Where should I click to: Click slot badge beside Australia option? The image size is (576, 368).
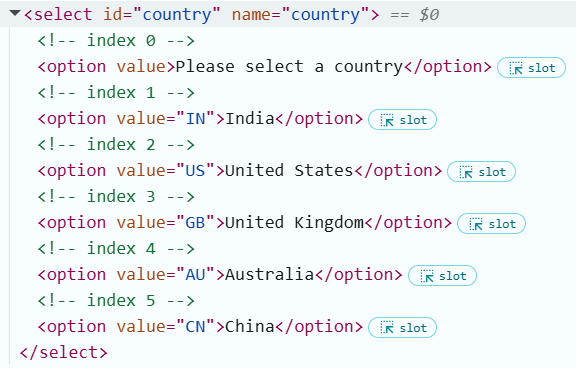tap(442, 275)
